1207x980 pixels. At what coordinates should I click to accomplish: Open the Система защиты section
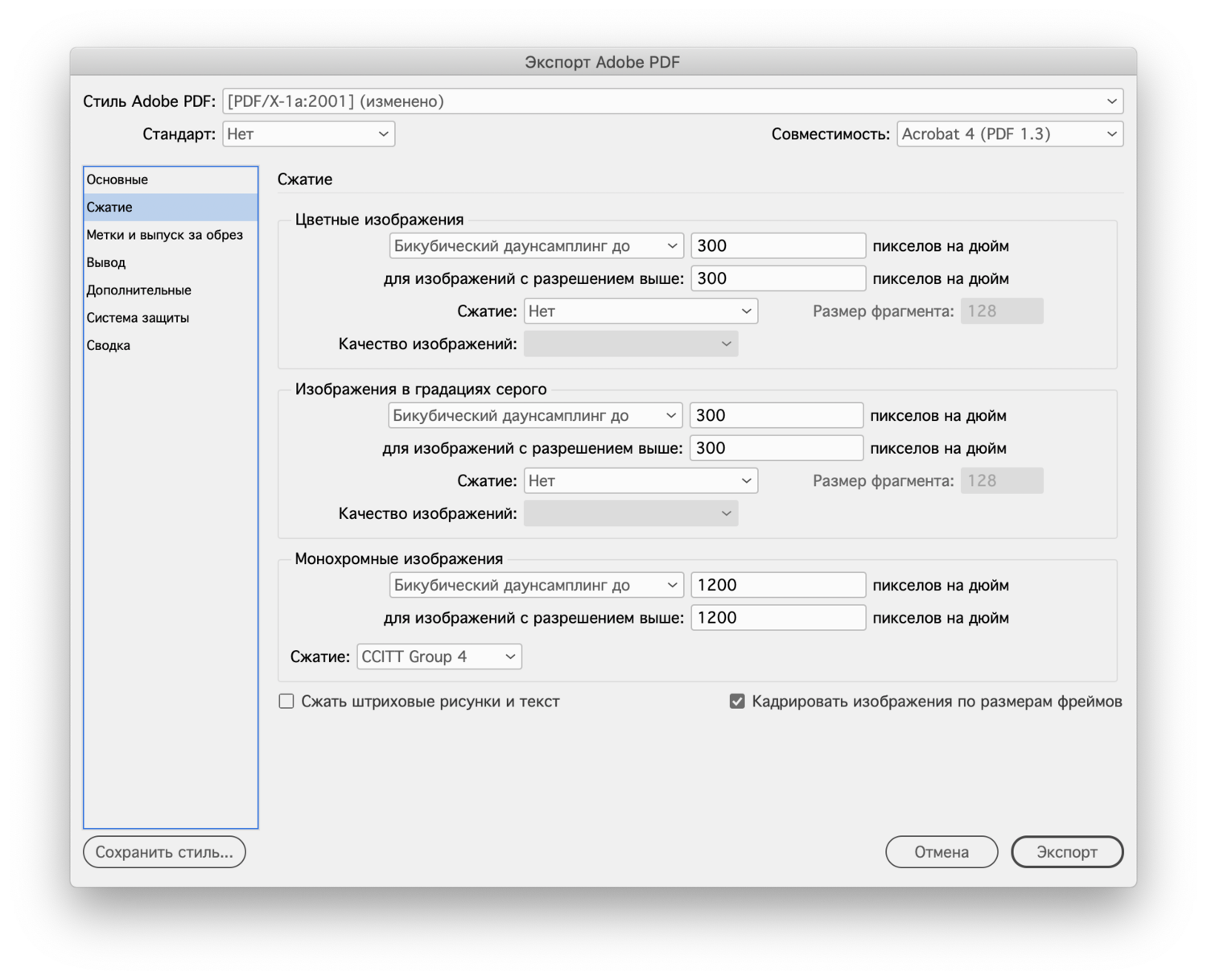171,318
